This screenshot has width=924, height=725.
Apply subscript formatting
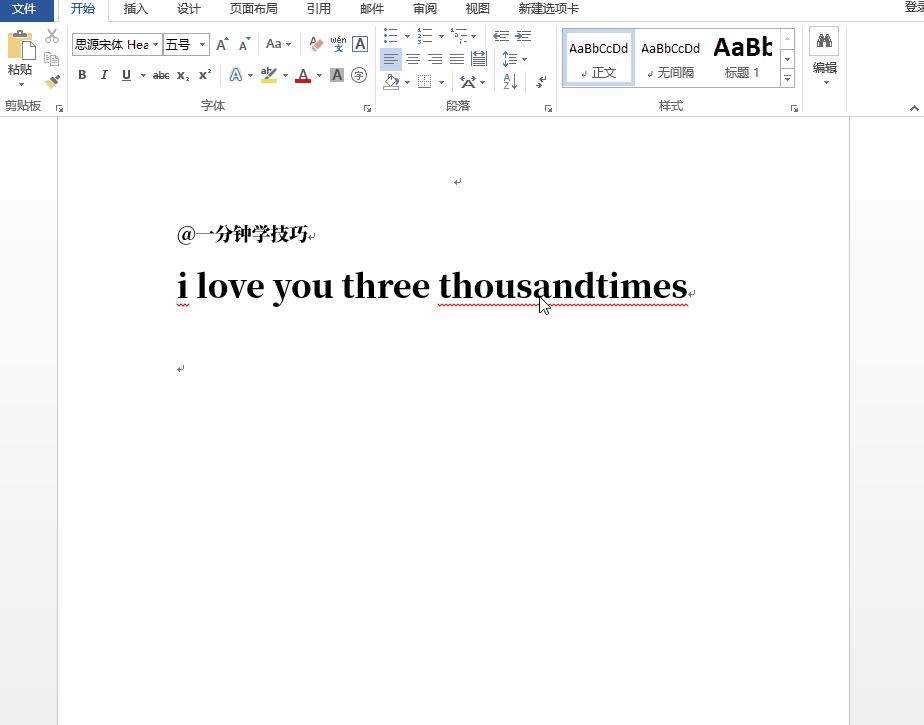coord(183,75)
